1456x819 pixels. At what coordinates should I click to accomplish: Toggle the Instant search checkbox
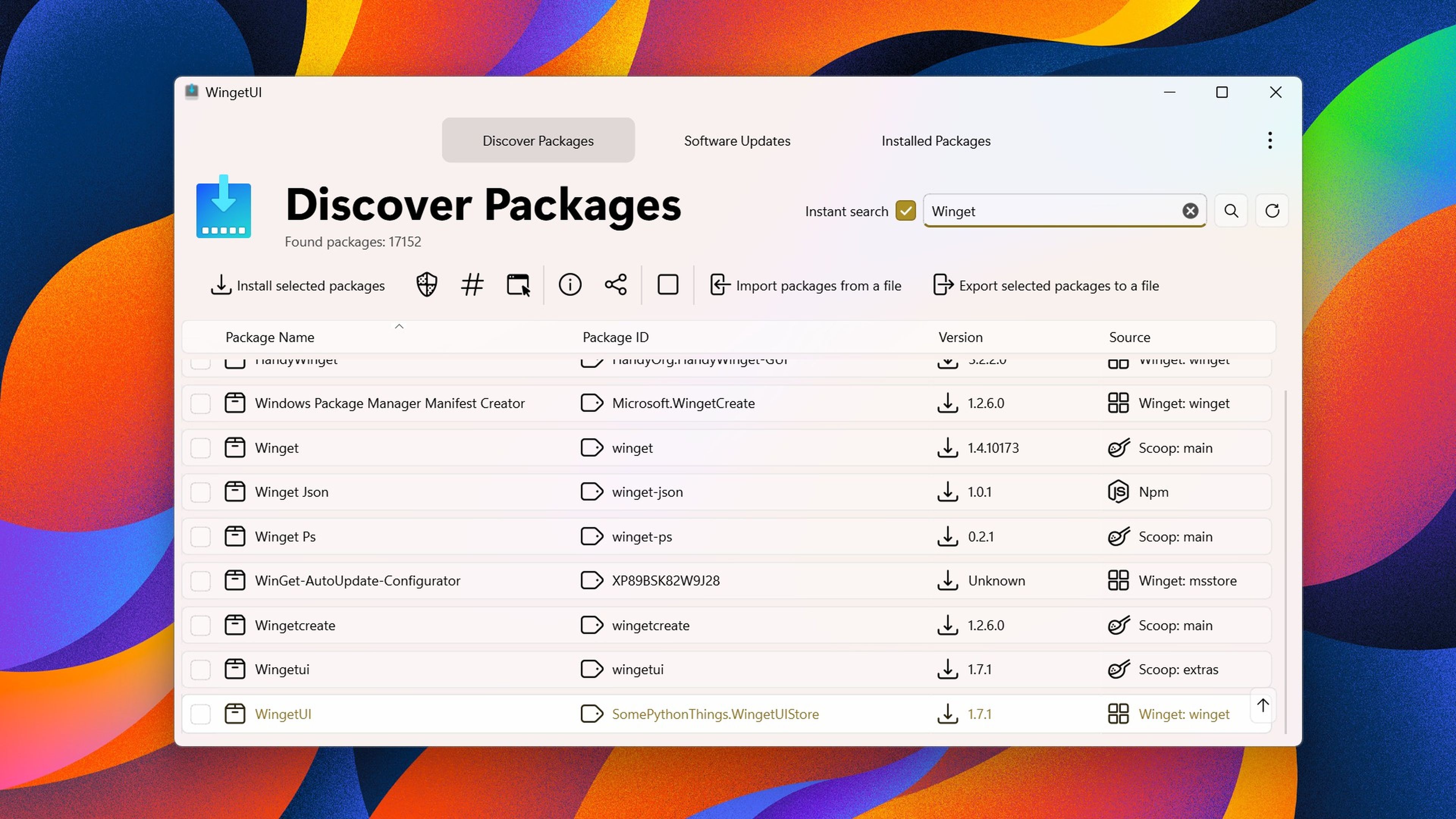click(905, 211)
